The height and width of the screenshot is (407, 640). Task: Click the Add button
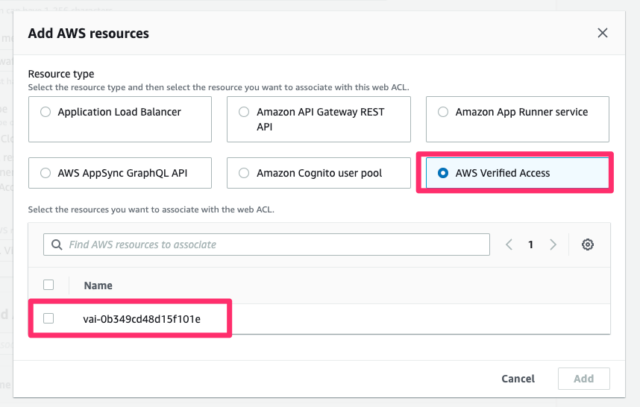584,379
